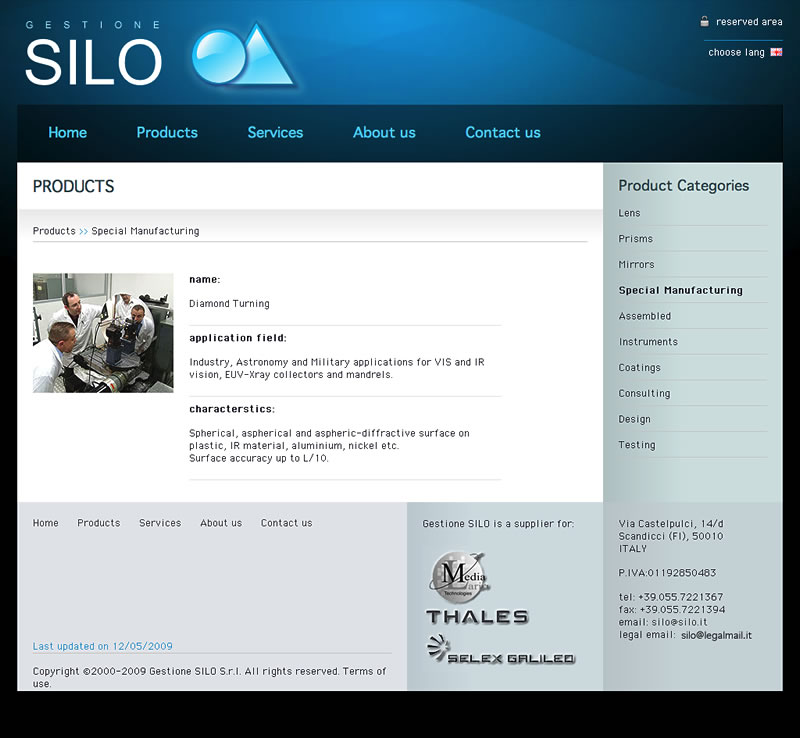
Task: Select the Lens product category
Action: pos(629,213)
